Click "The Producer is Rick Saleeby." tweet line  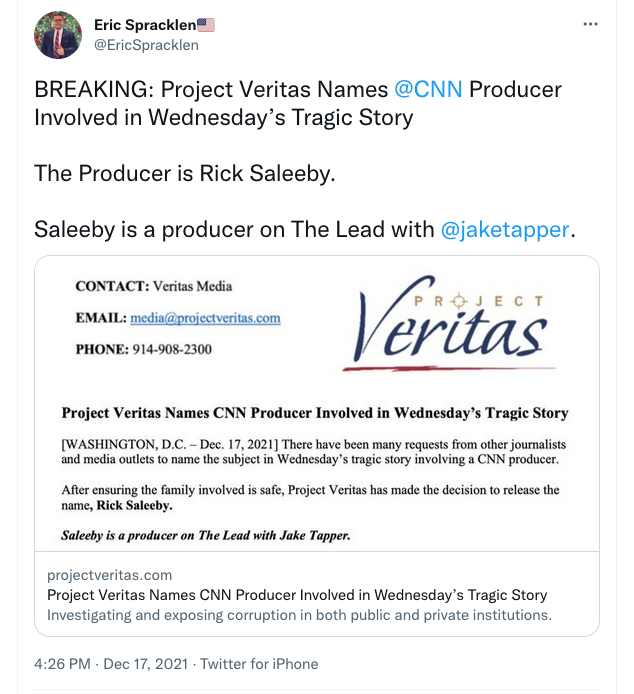(x=185, y=173)
